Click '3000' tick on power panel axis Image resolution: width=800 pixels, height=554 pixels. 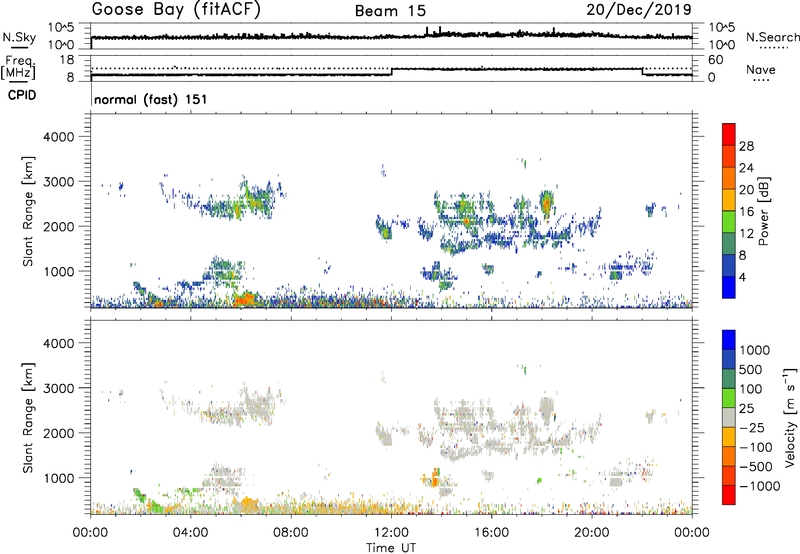point(58,182)
